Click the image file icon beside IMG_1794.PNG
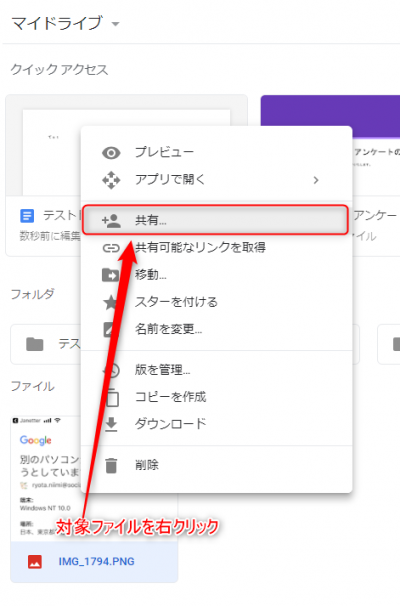The height and width of the screenshot is (606, 400). coord(35,562)
